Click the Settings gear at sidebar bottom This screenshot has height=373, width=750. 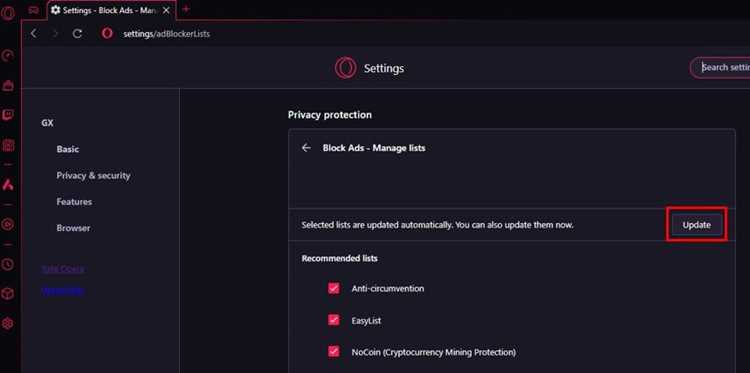pos(8,323)
